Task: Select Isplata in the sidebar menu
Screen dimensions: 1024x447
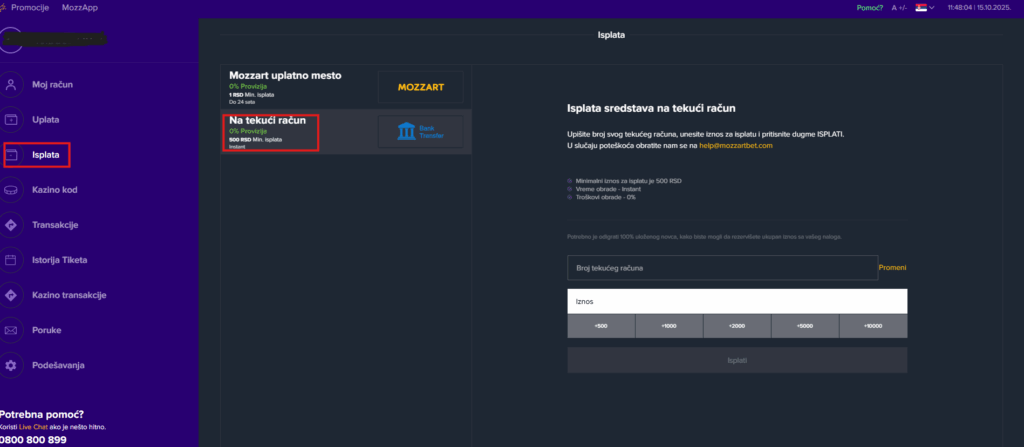Action: [x=46, y=155]
